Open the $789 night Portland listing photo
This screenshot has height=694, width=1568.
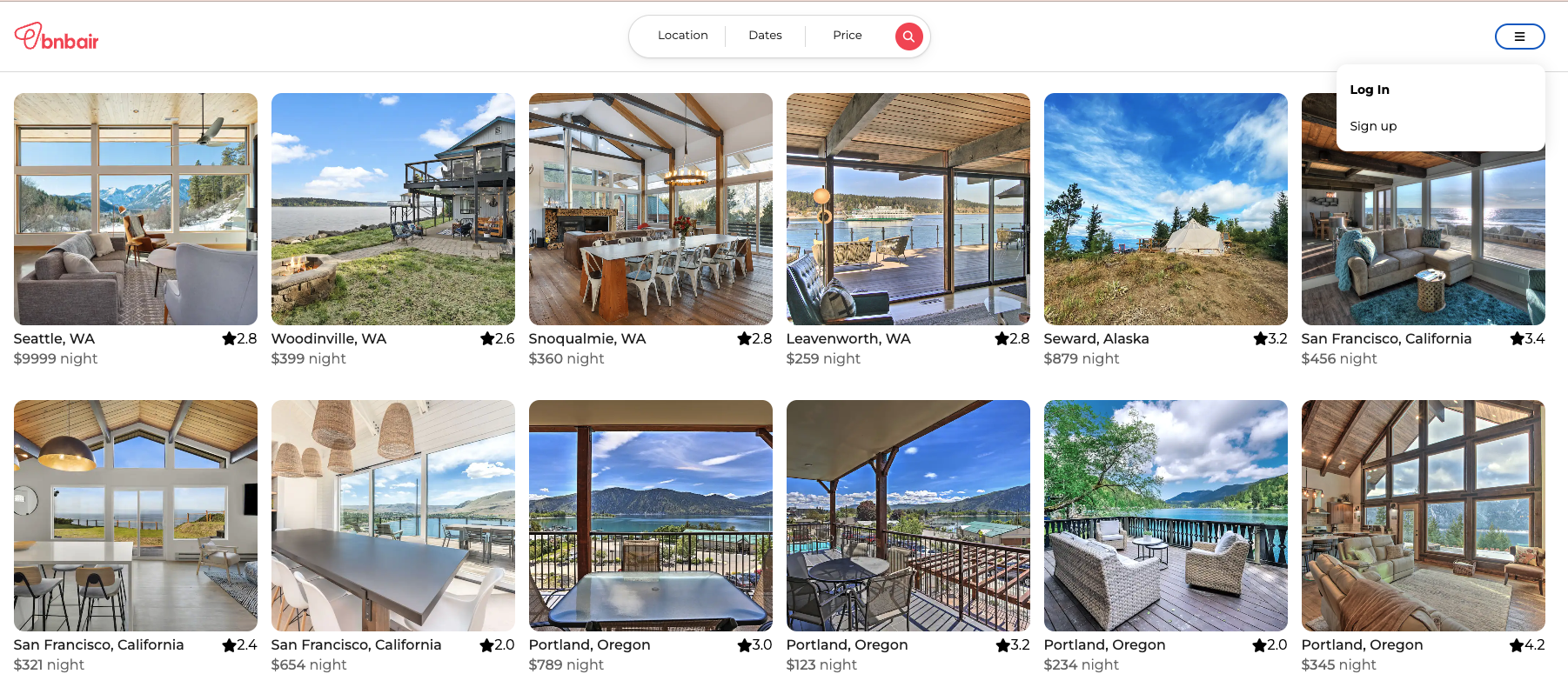coord(651,516)
